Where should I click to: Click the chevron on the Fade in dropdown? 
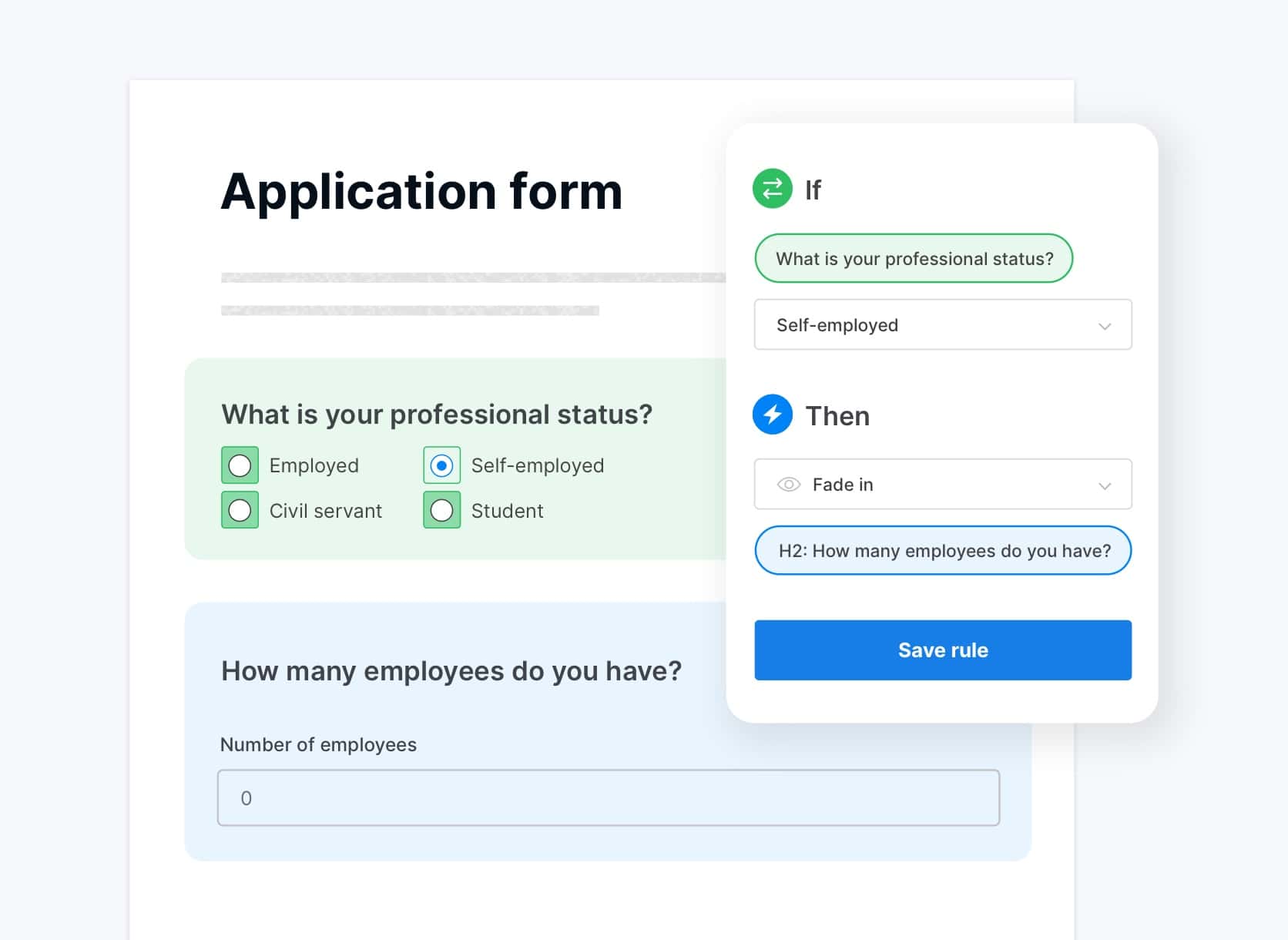[1106, 485]
